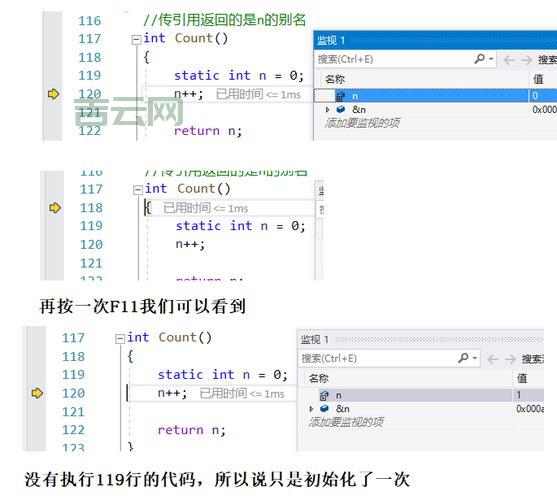Click 添加要监视的项 in the watch window where n is 1

[346, 422]
